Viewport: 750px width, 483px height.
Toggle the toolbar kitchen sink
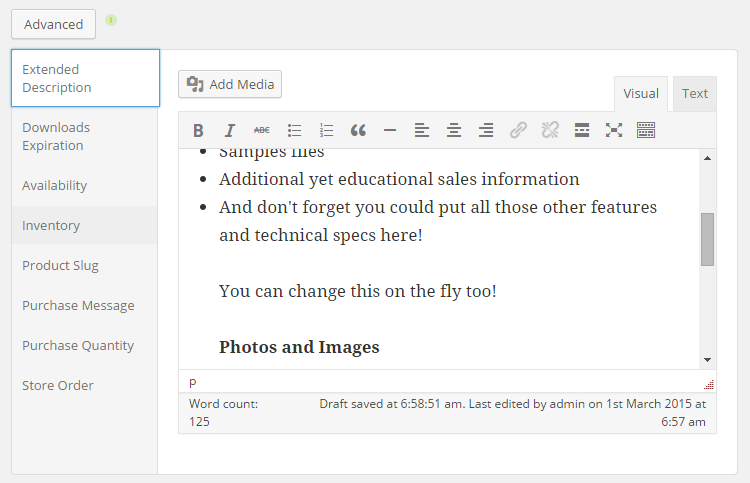[646, 130]
